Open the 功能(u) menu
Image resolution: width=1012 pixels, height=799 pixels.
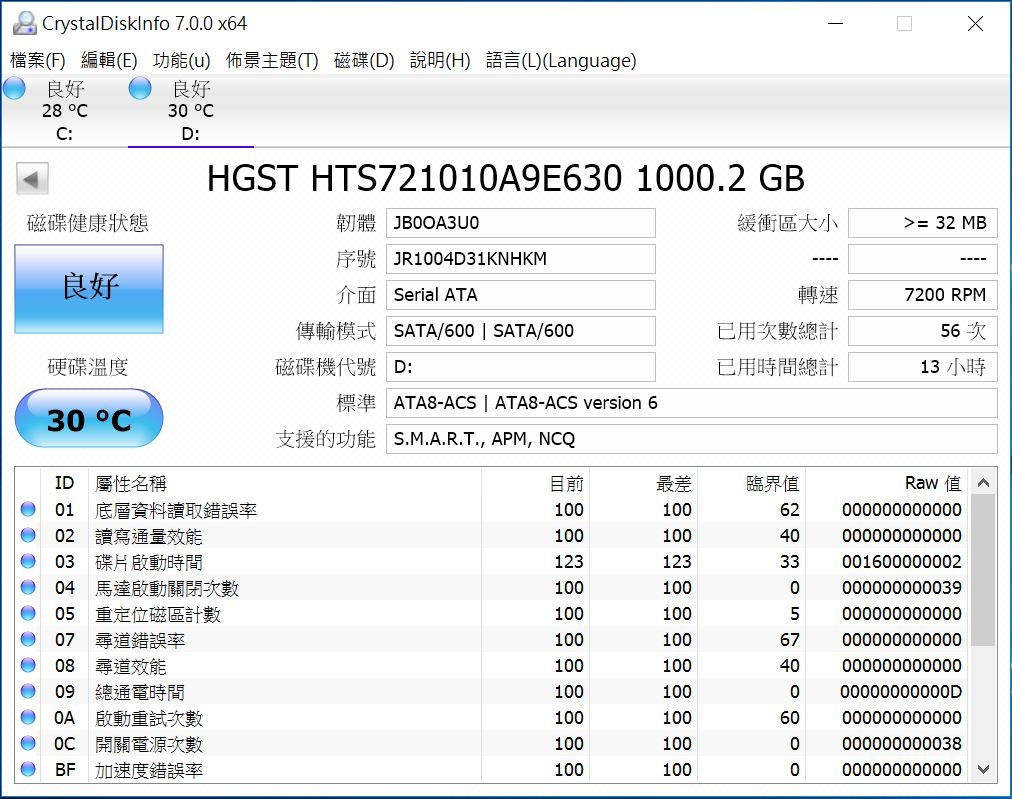click(181, 60)
